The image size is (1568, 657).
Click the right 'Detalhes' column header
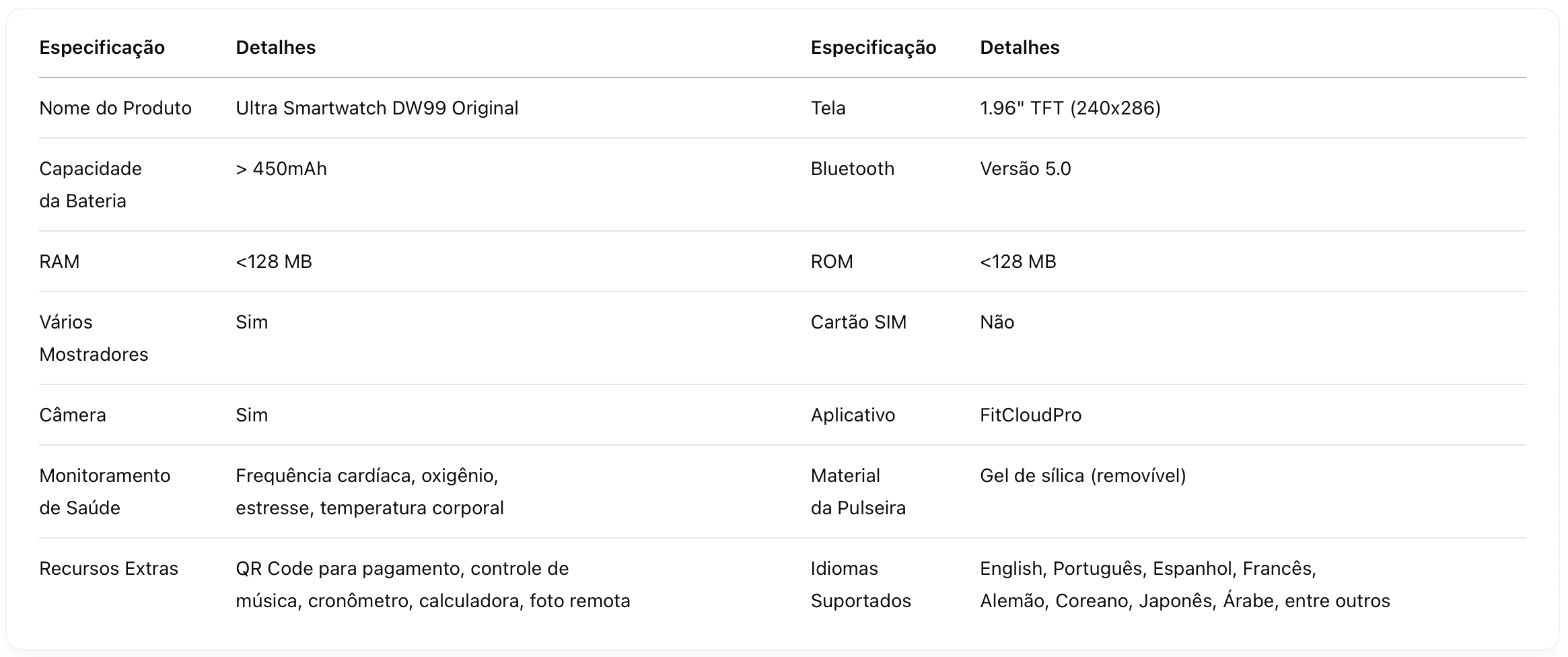[x=1020, y=47]
